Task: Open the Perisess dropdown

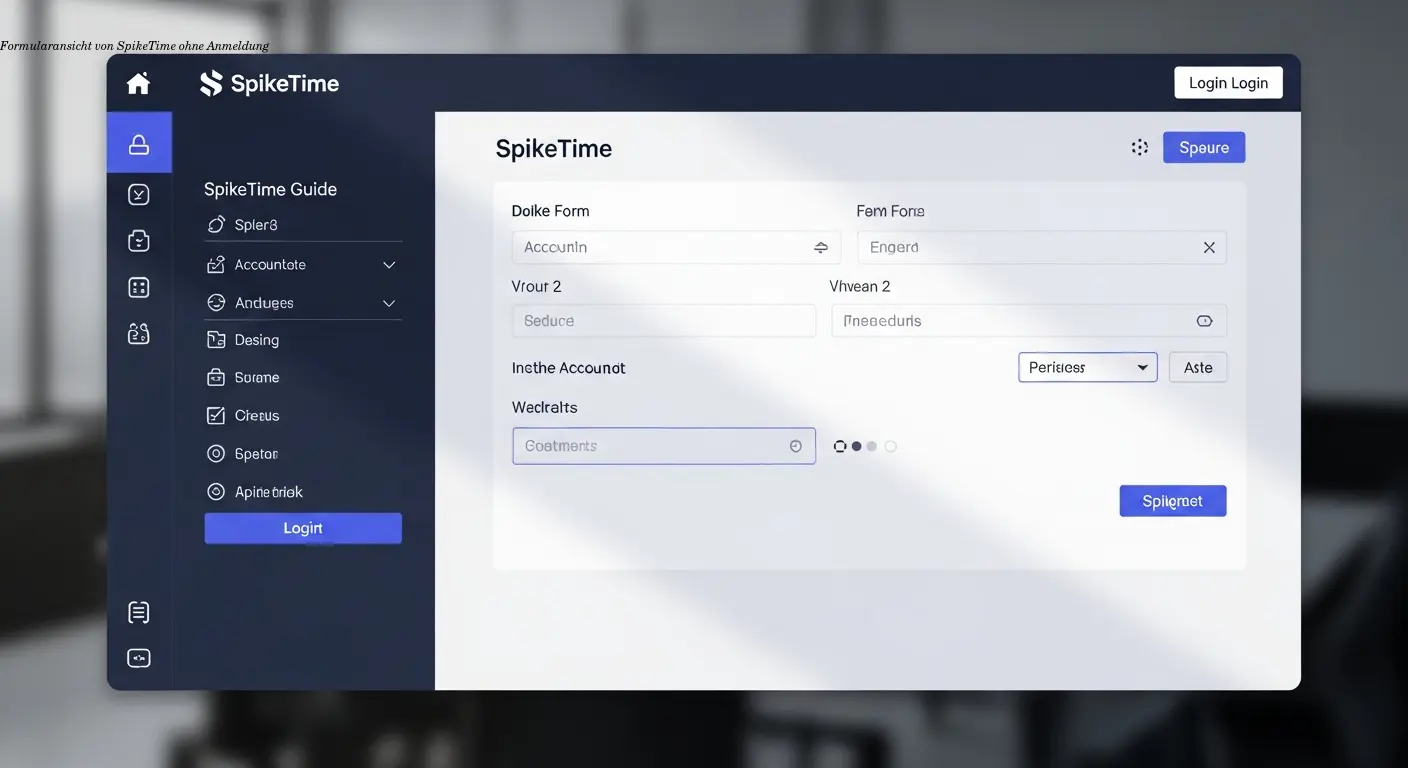Action: coord(1087,367)
